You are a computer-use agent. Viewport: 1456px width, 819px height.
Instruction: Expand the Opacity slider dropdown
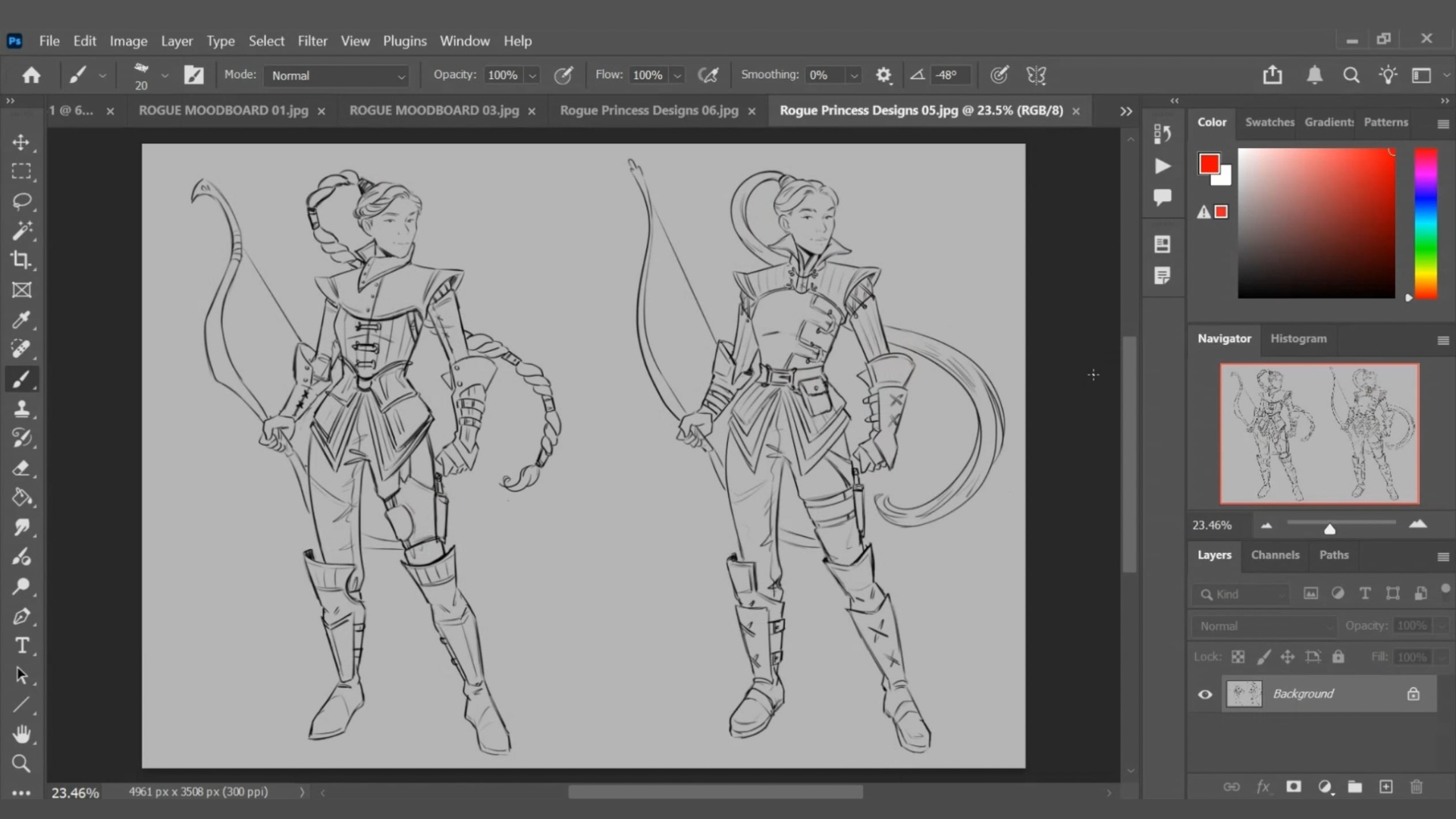[532, 76]
